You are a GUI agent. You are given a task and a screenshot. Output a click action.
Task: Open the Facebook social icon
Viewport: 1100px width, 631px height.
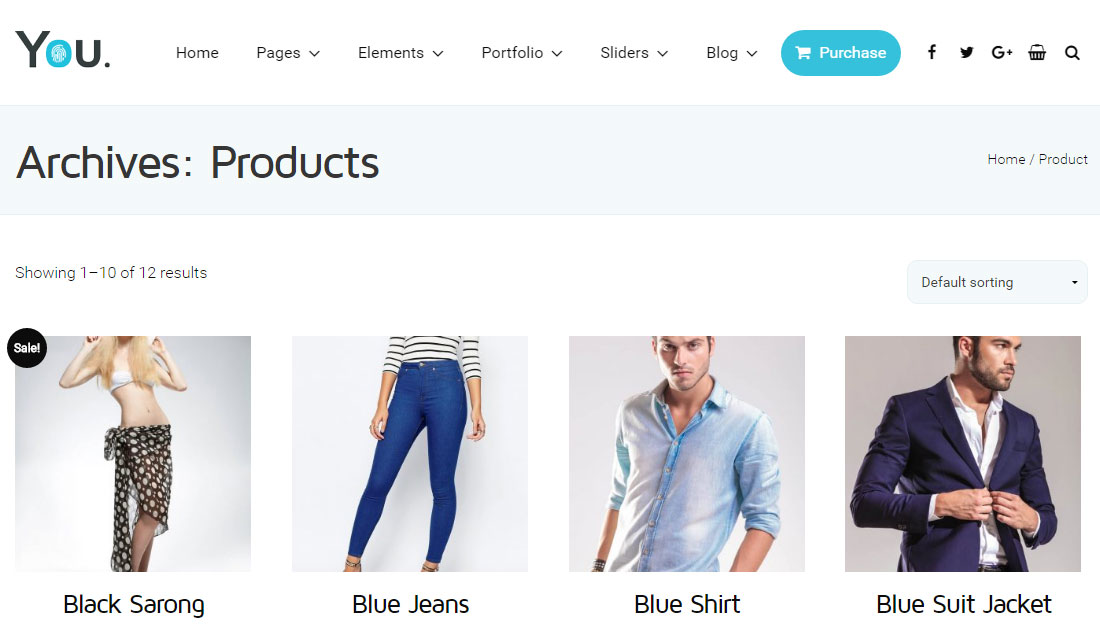pyautogui.click(x=931, y=52)
